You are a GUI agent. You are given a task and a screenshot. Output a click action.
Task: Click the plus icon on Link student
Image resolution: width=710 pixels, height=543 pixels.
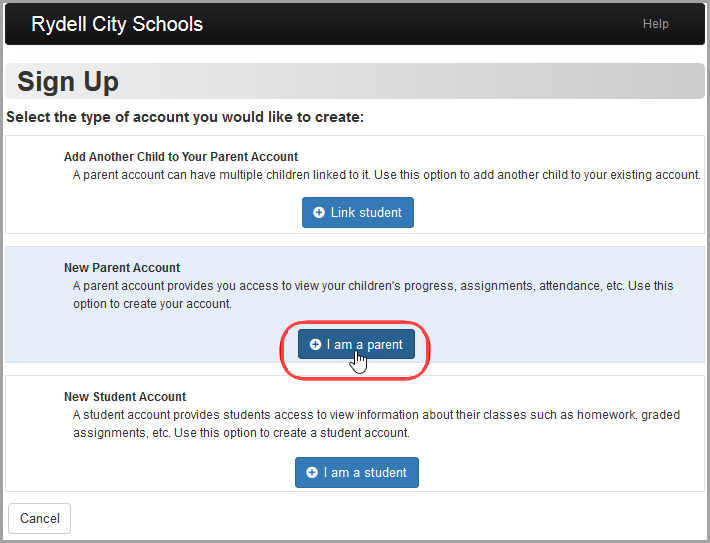[x=319, y=212]
